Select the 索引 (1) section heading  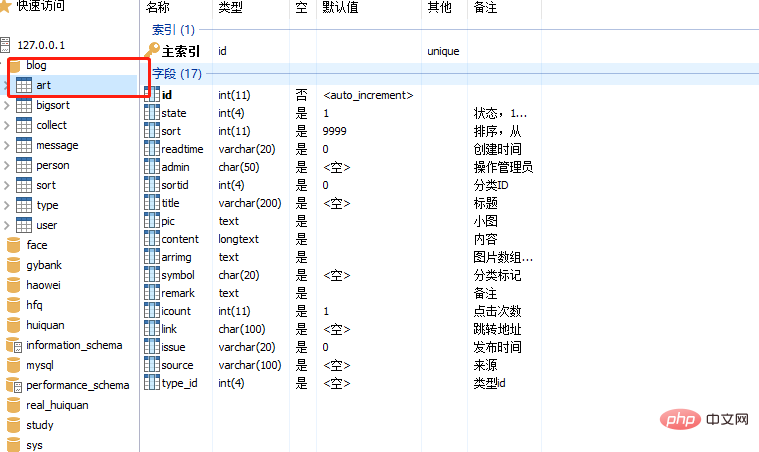(x=173, y=30)
